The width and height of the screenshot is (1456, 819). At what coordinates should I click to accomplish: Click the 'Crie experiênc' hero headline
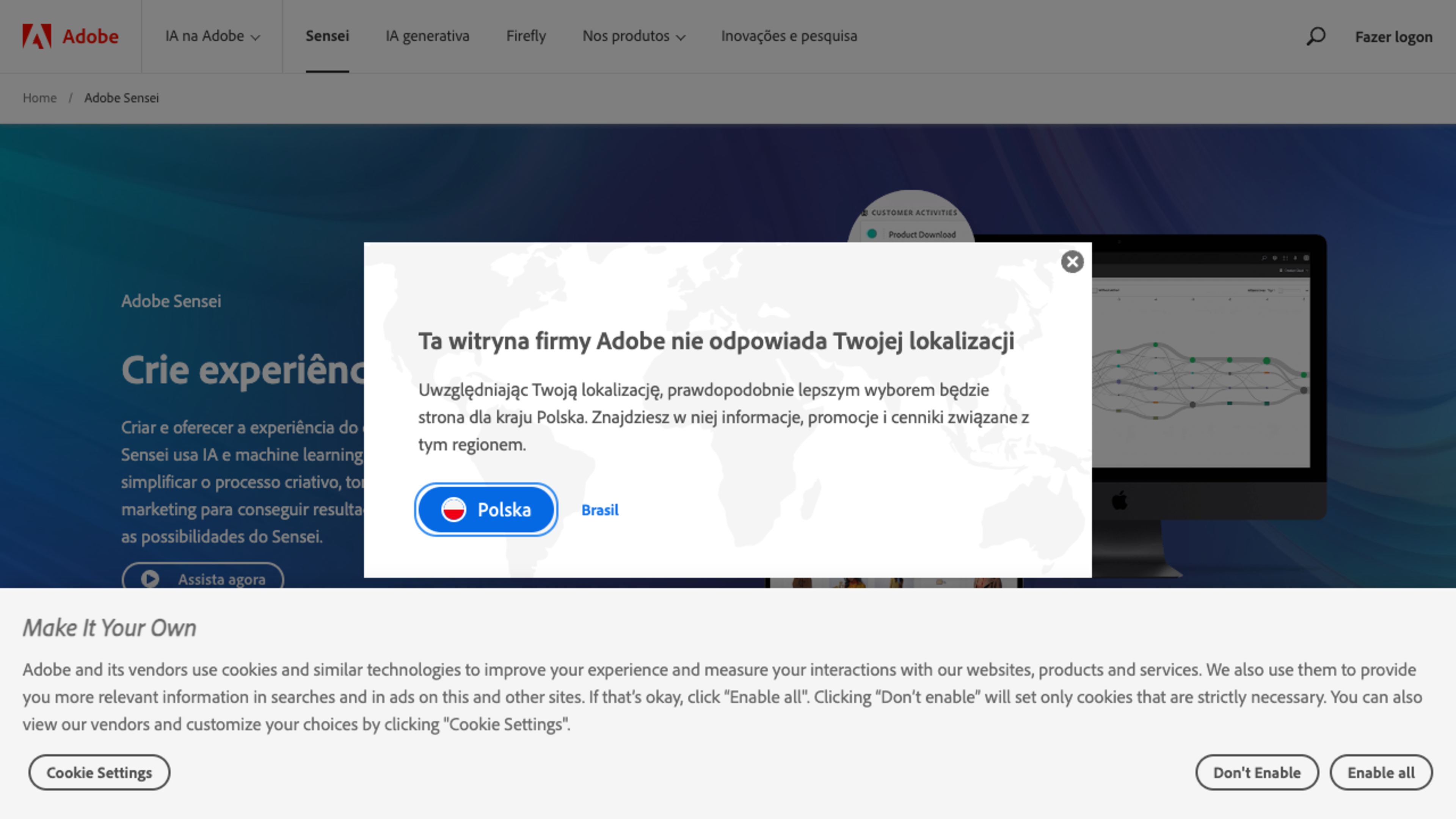[243, 370]
